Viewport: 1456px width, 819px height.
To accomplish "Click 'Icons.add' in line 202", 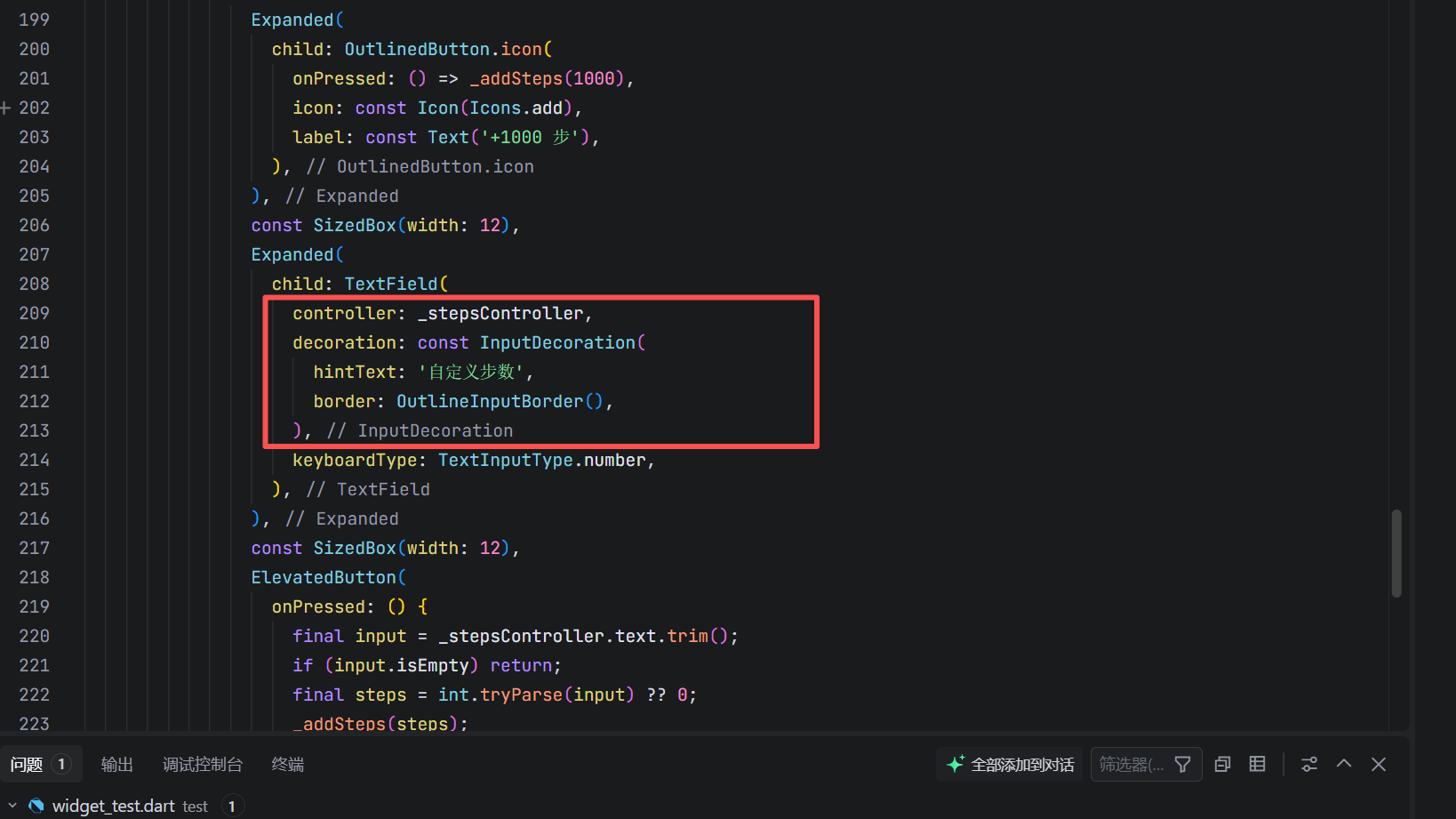I will (516, 108).
